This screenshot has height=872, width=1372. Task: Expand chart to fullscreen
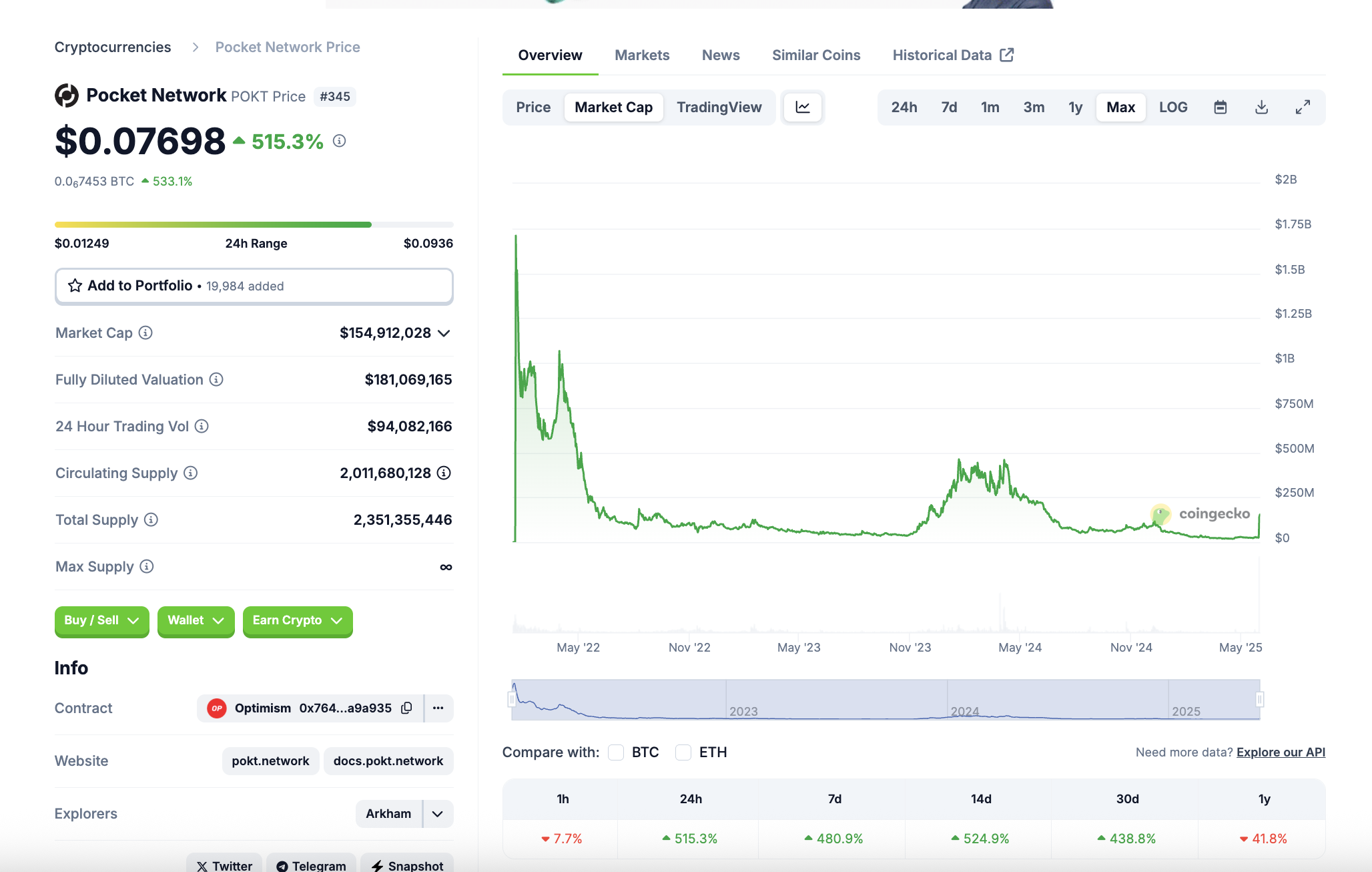point(1303,107)
